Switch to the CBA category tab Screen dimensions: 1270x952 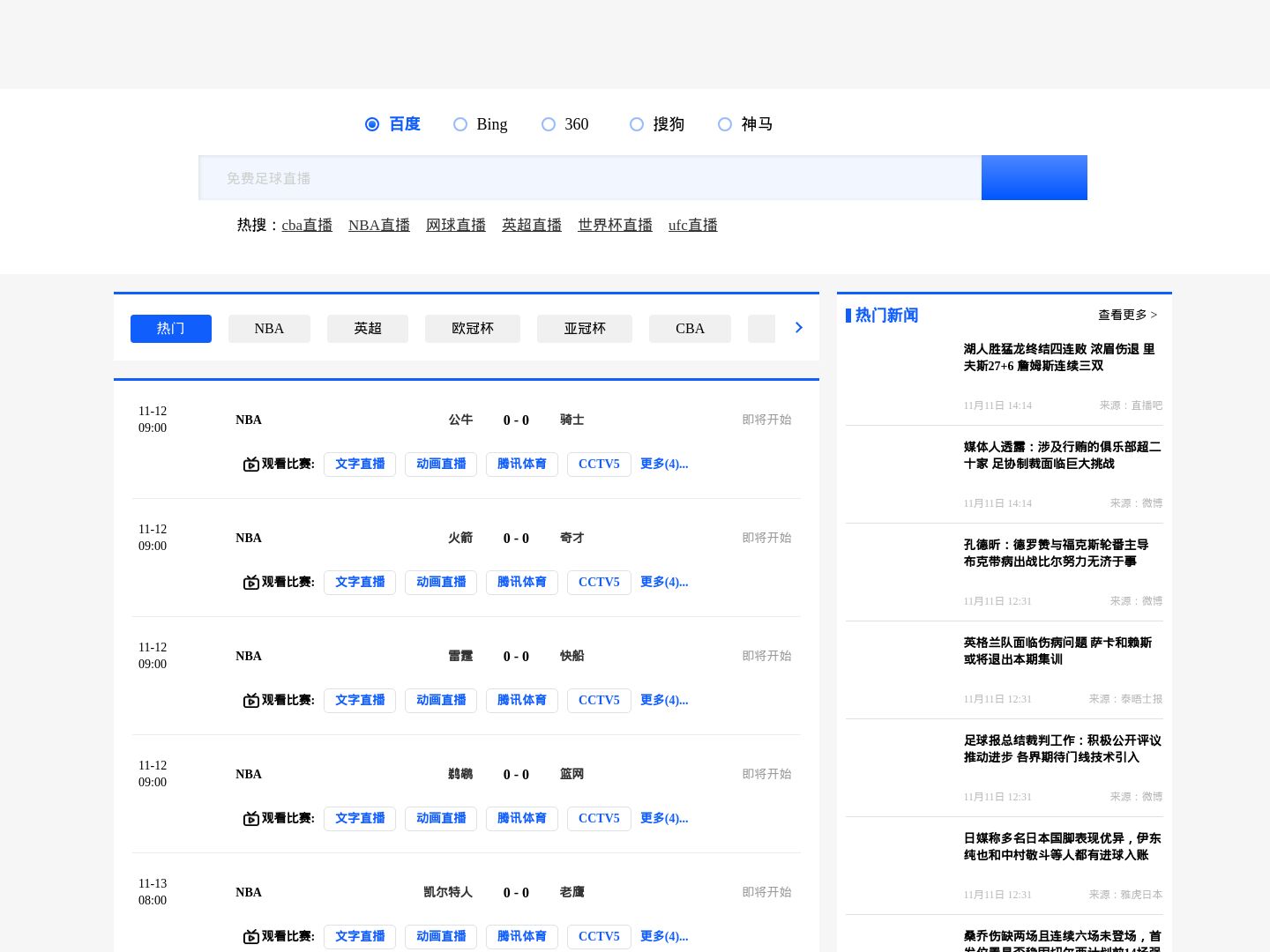tap(690, 329)
